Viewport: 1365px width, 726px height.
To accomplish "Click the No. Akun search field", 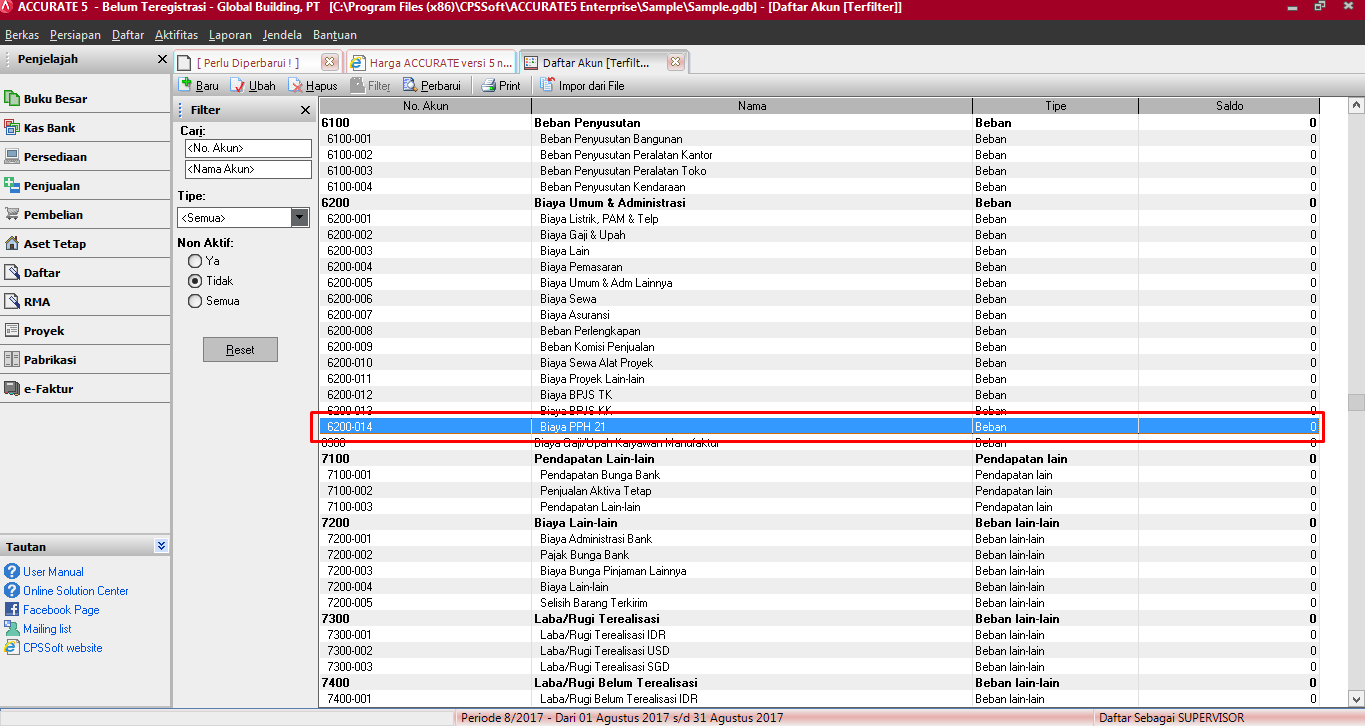I will [x=247, y=148].
